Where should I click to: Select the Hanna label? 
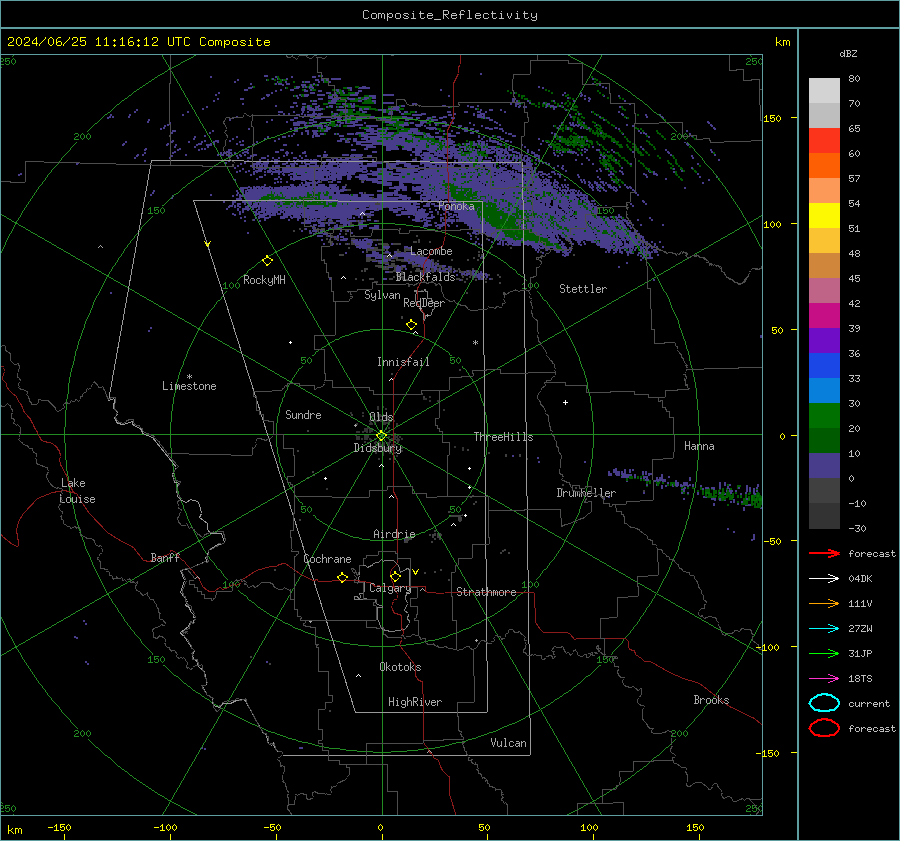(x=699, y=446)
